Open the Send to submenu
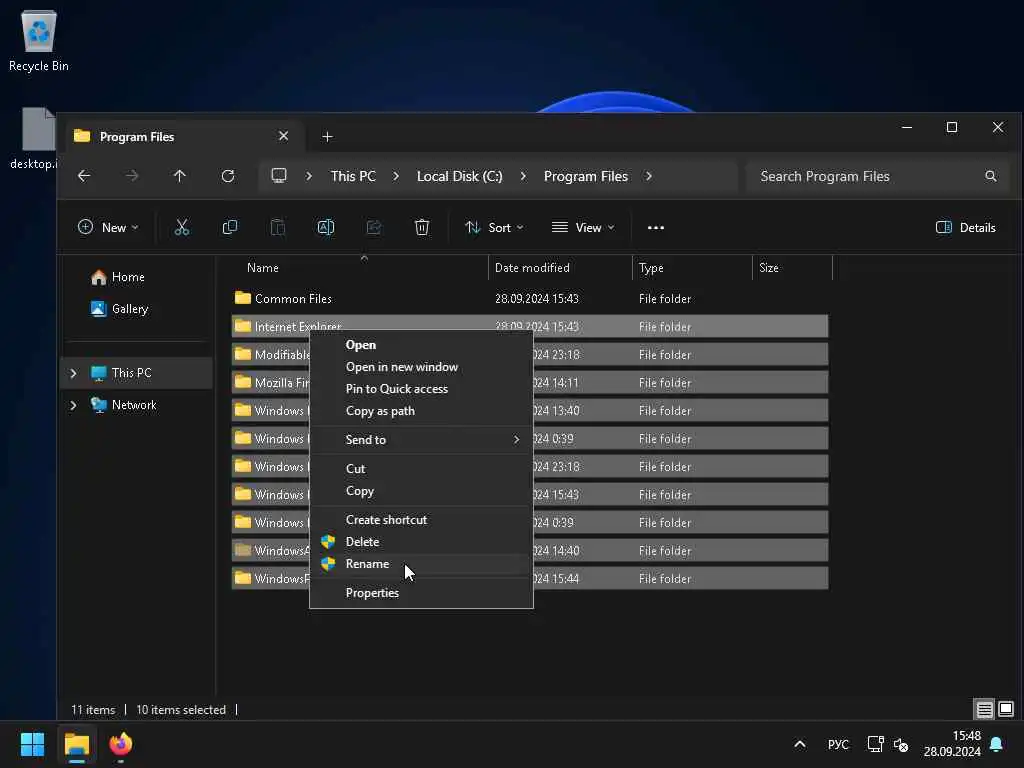The height and width of the screenshot is (768, 1024). pos(421,440)
